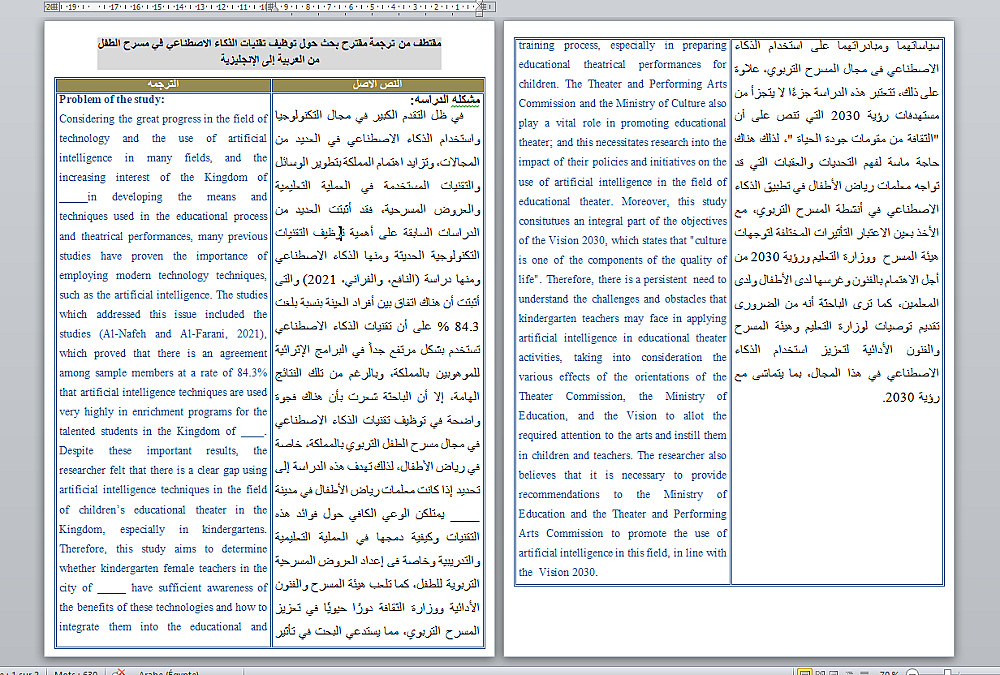Click the '84.3%' figure in the English text
The height and width of the screenshot is (675, 1000).
tap(252, 373)
